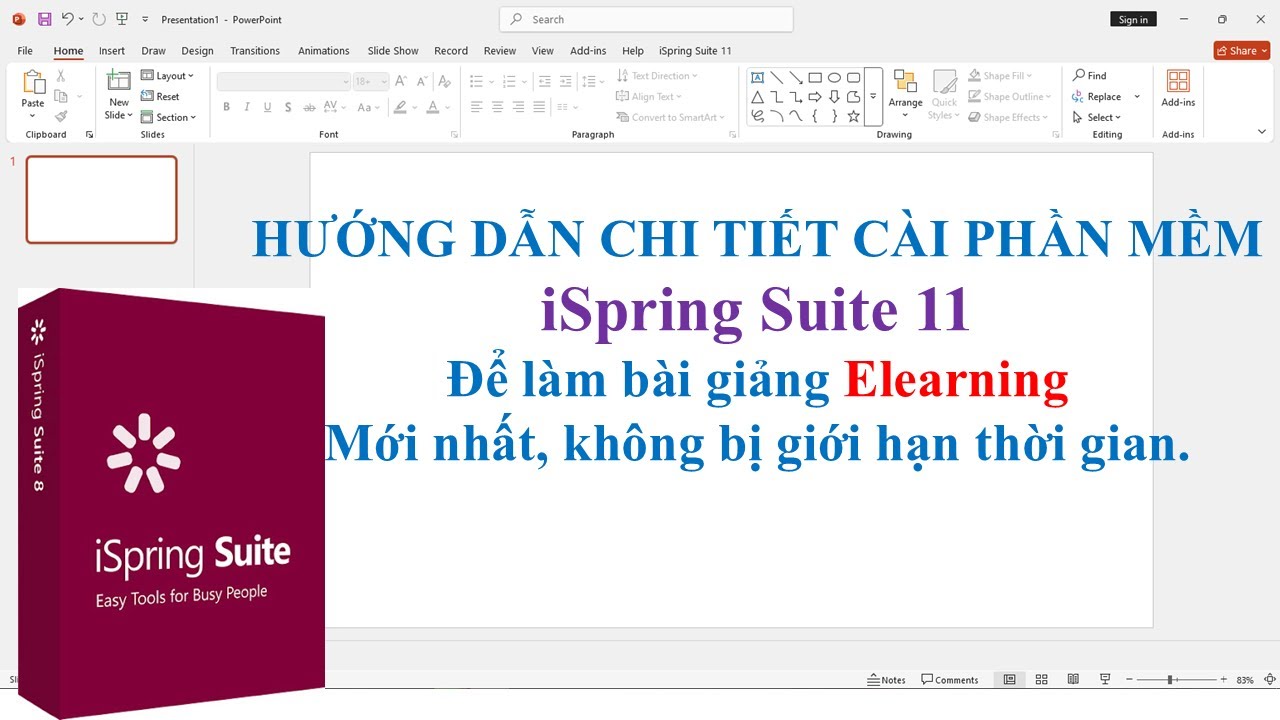Open the Section dropdown

pos(168,118)
